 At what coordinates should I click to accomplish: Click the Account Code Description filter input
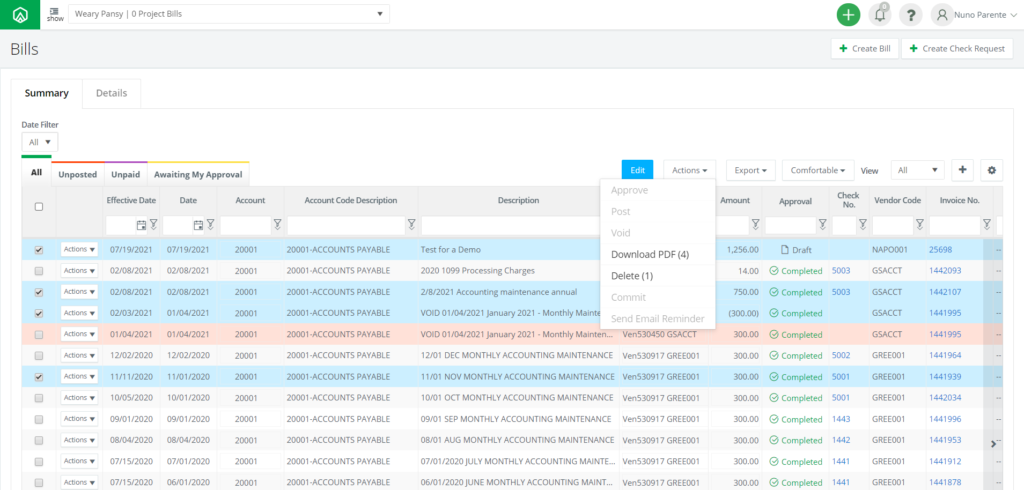click(x=346, y=225)
